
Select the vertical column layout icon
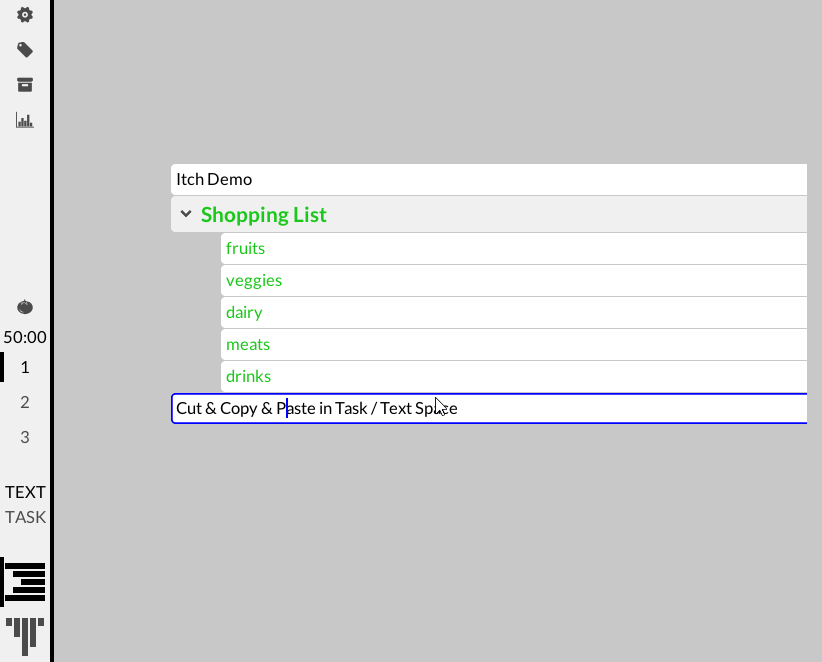[x=25, y=633]
